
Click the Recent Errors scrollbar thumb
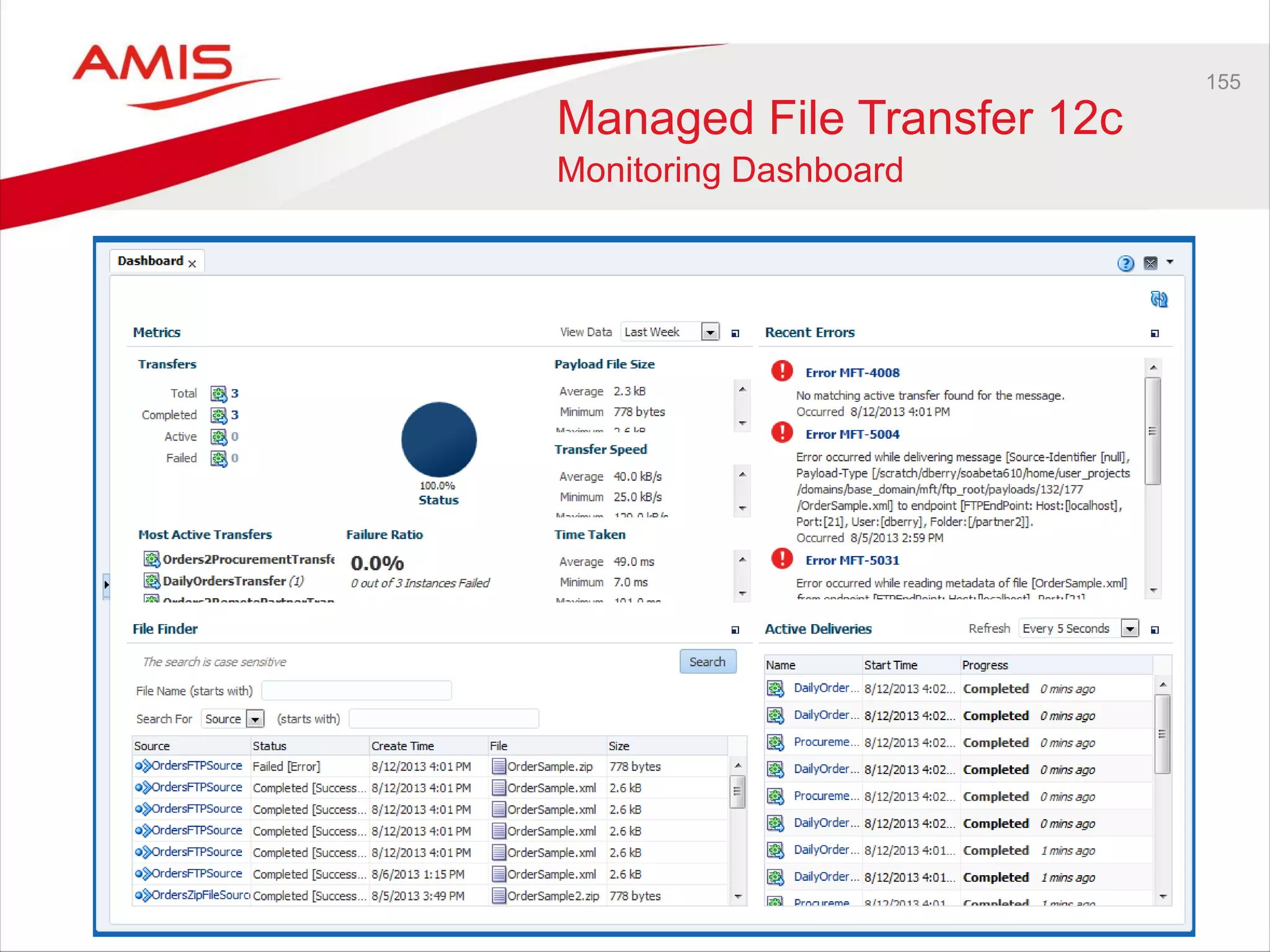click(x=1153, y=431)
